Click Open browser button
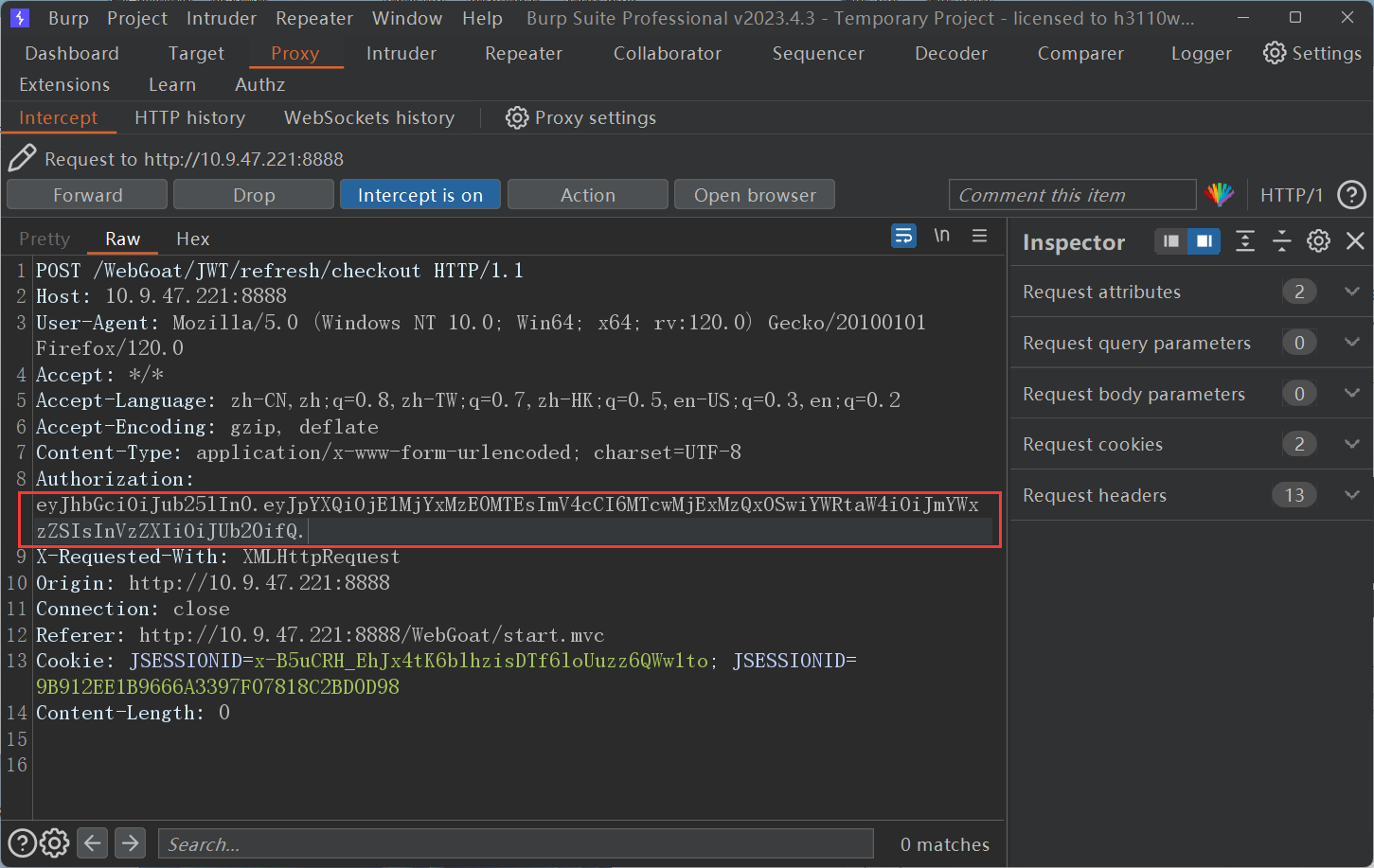The width and height of the screenshot is (1374, 868). tap(755, 194)
